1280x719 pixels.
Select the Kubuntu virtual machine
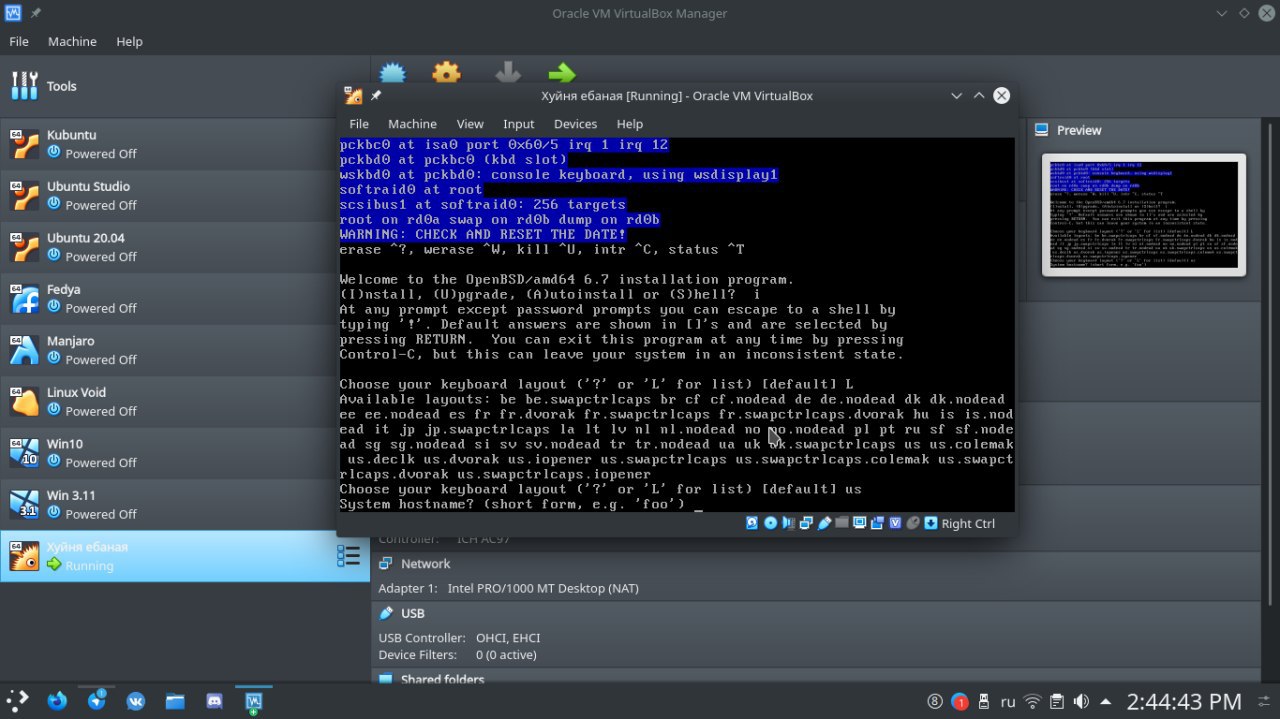(185, 144)
